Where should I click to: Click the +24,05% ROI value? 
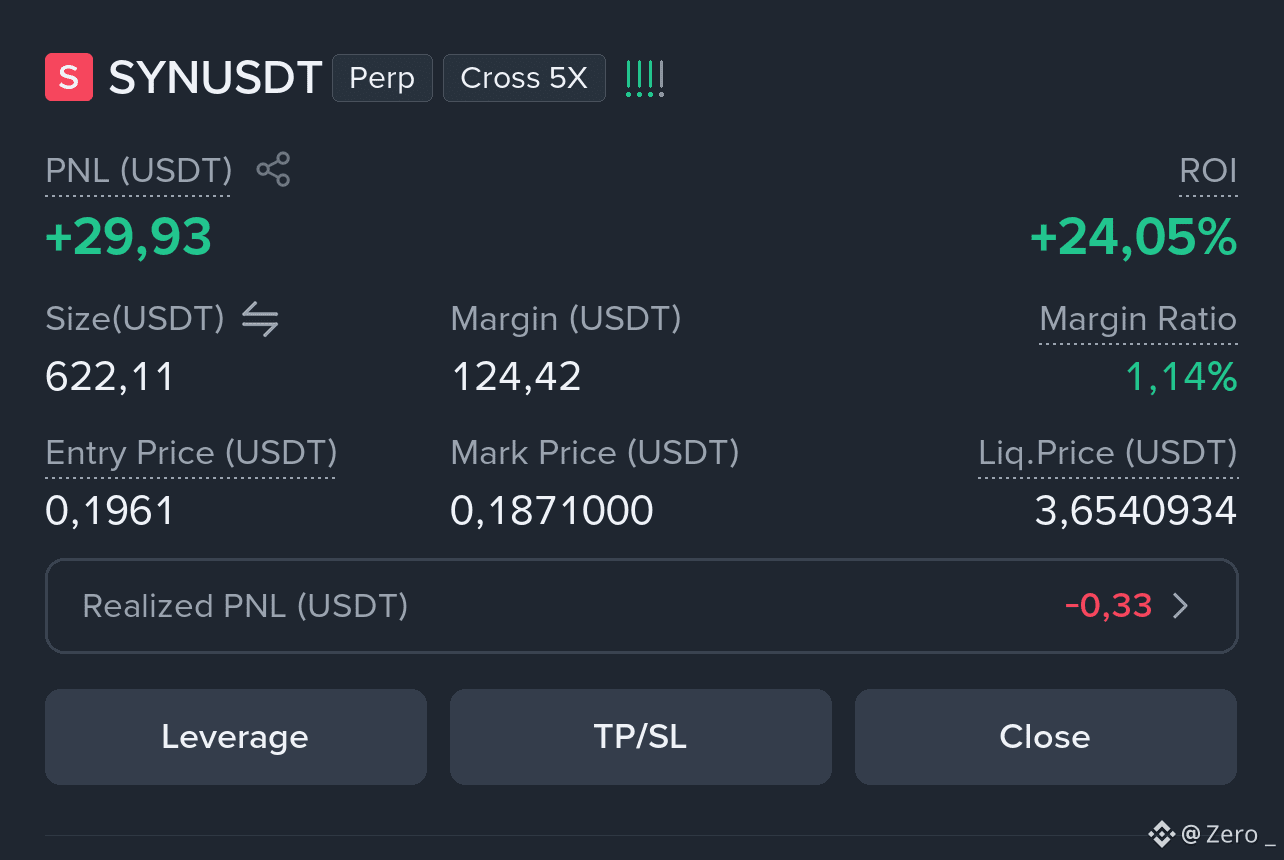click(1134, 238)
